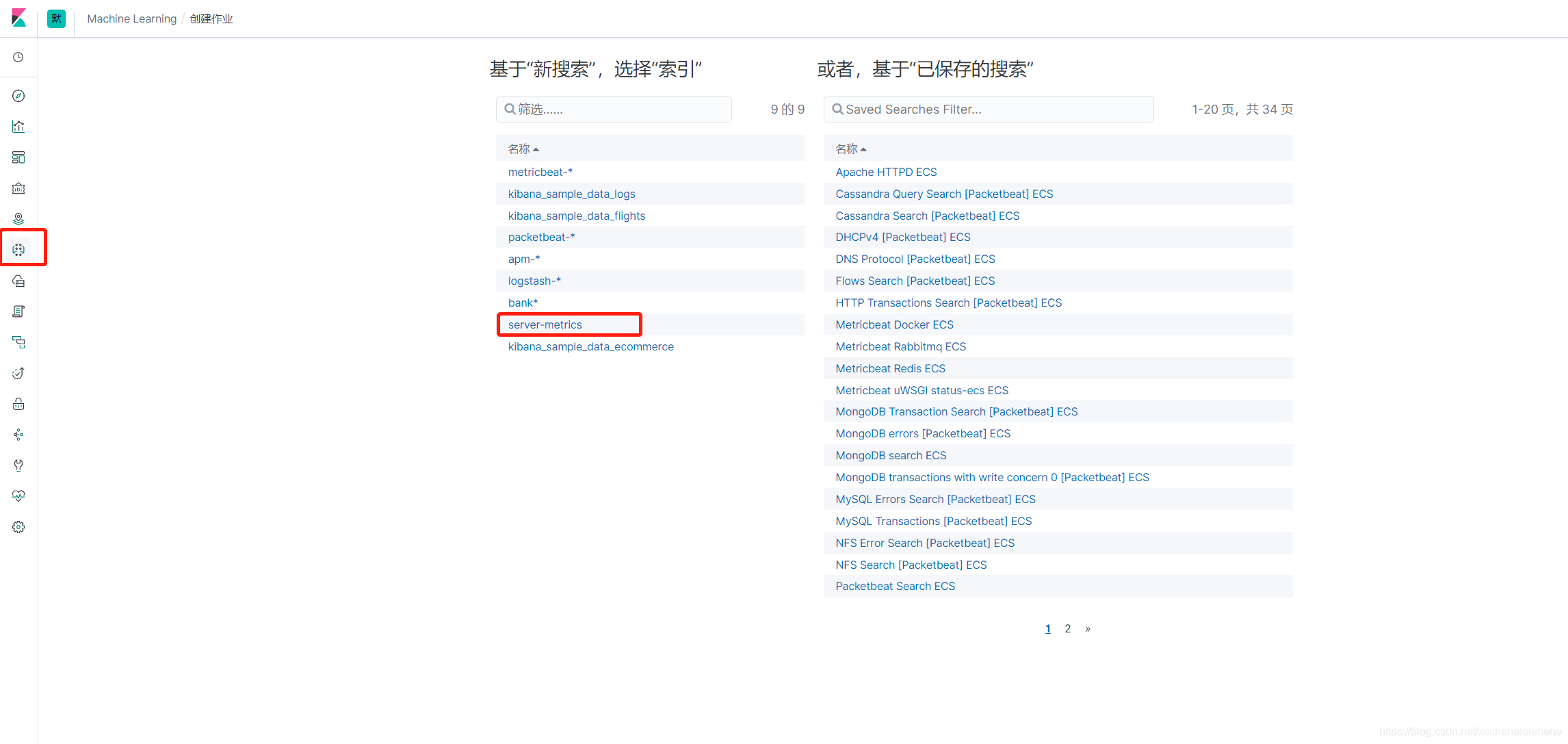Open Machine Learning sidebar icon

click(18, 250)
